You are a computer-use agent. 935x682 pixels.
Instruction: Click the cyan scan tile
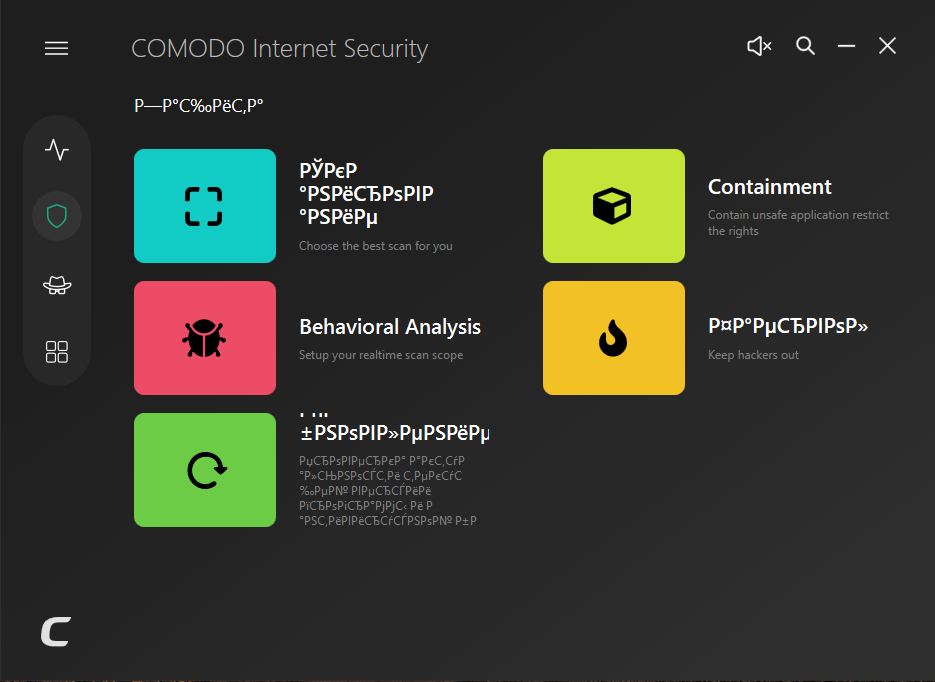pyautogui.click(x=205, y=206)
